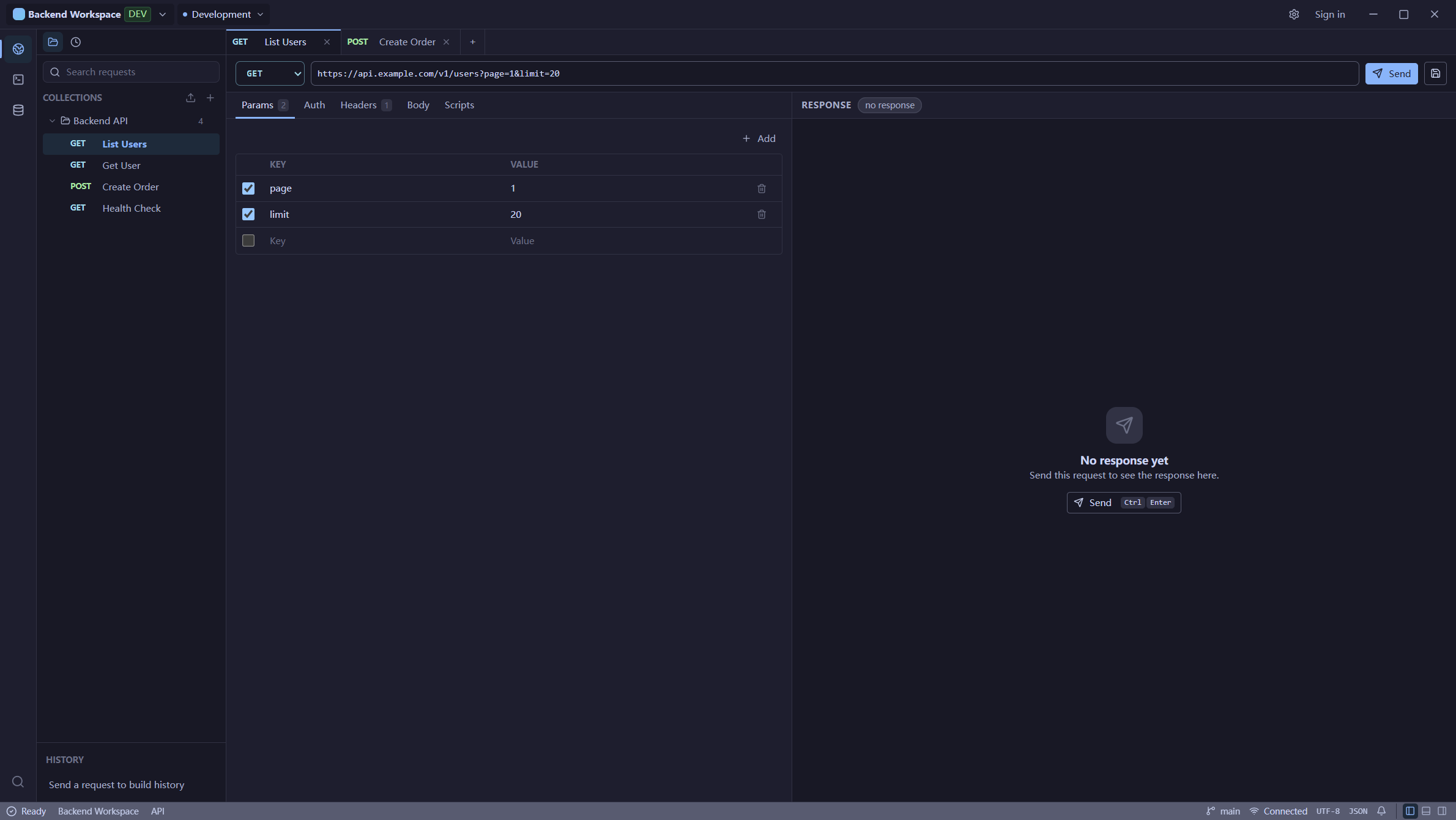Screen dimensions: 1456x820
Task: Open the API client view in the activity bar
Action: click(x=18, y=49)
